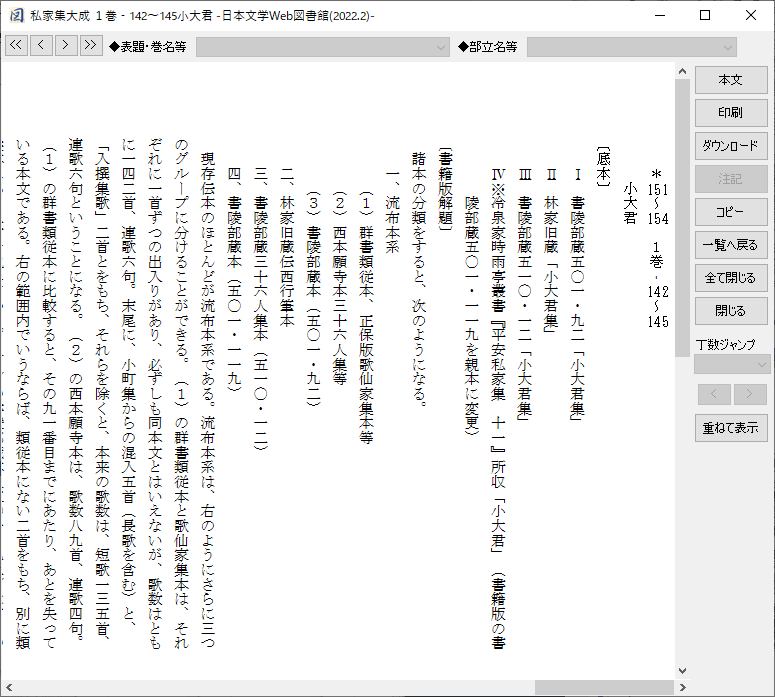Click the 印刷 print button
Viewport: 775px width, 697px height.
(731, 113)
